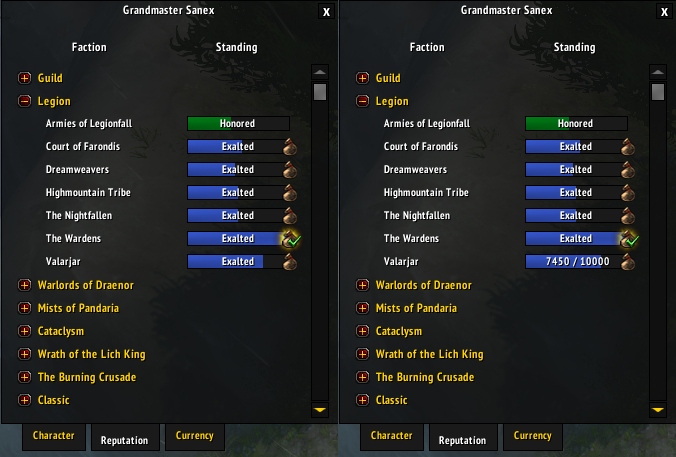Collapse the Legion category in left panel
This screenshot has height=457, width=676.
(25, 101)
